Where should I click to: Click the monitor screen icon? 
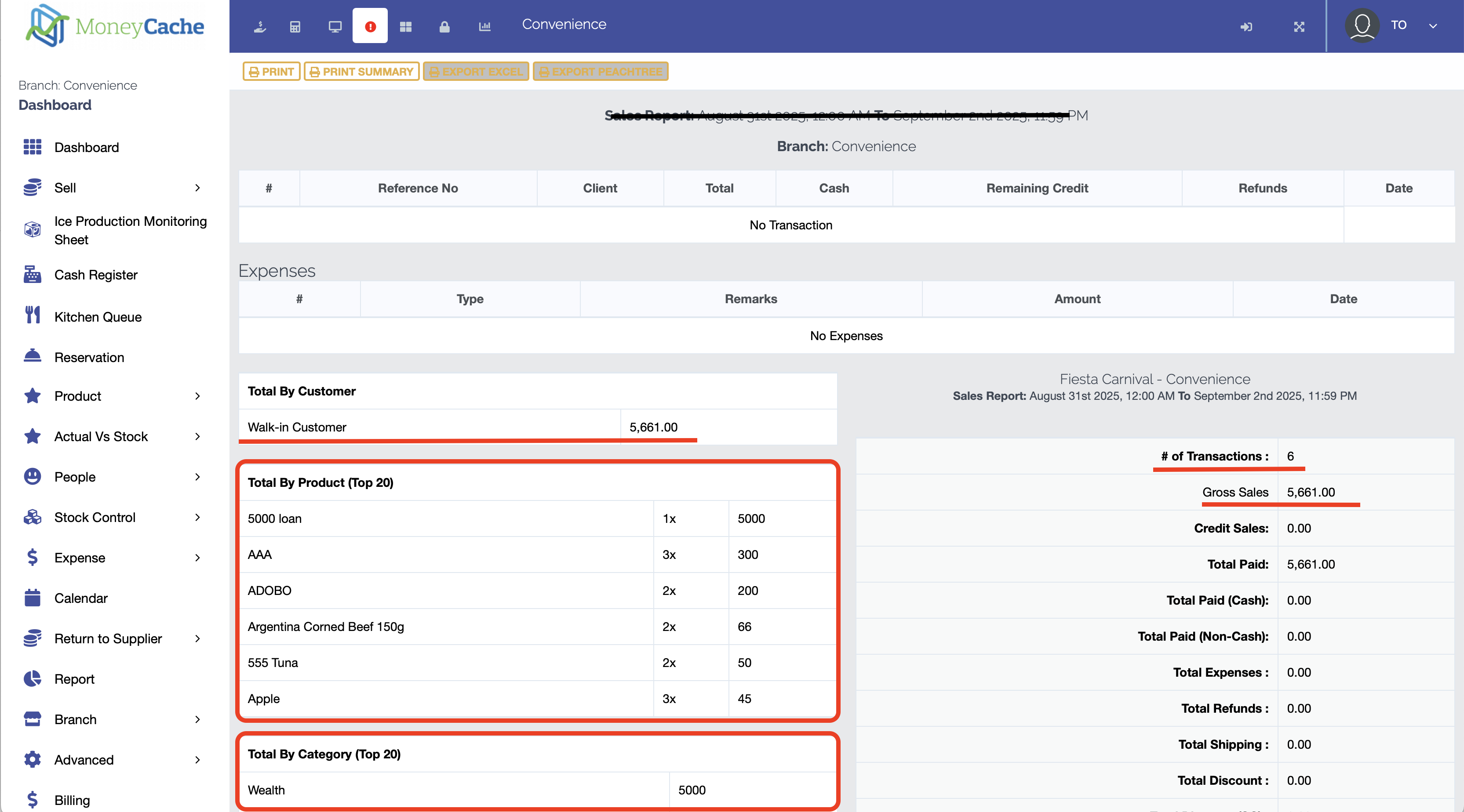coord(335,26)
